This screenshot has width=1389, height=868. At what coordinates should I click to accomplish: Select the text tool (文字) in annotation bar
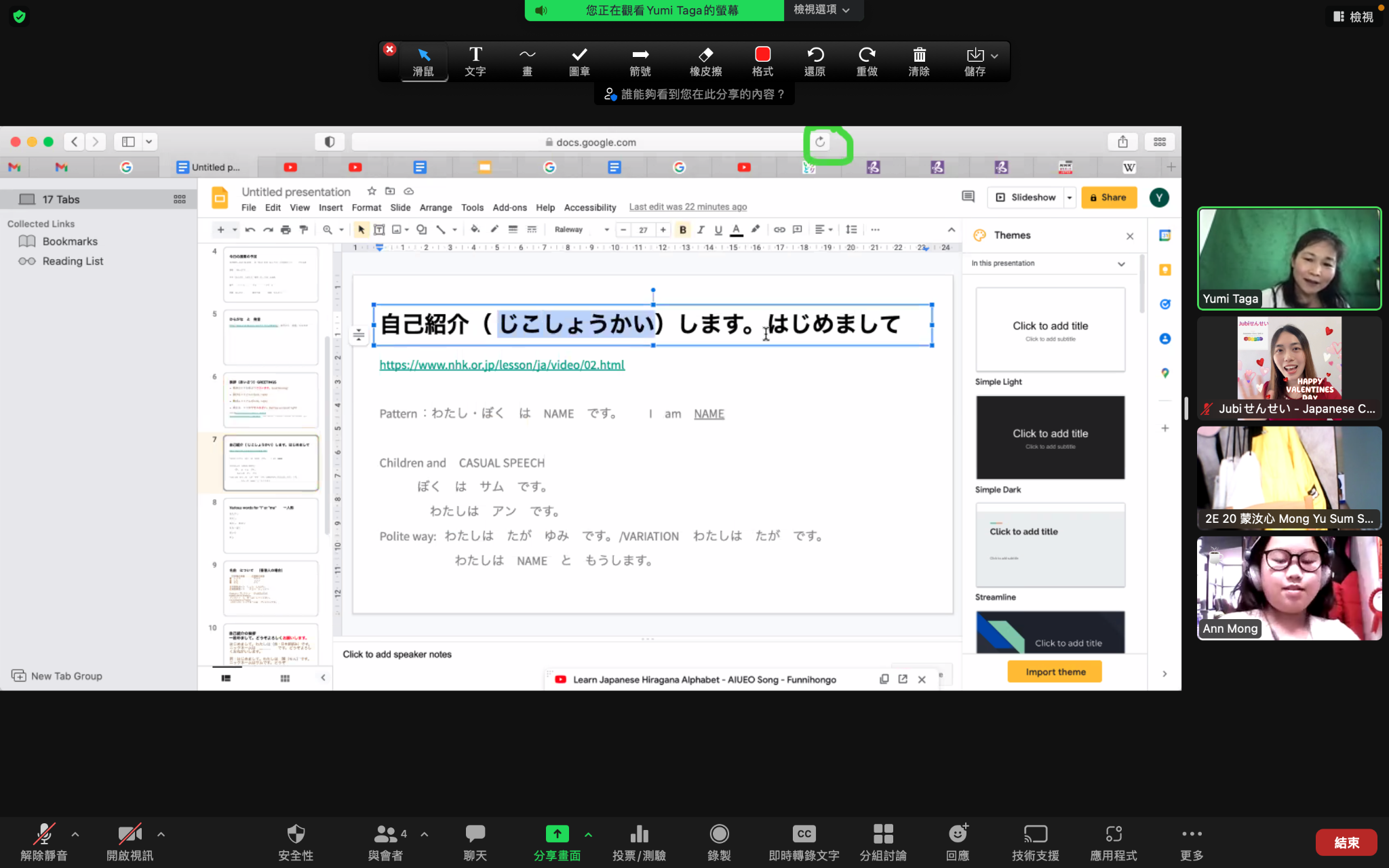475,61
